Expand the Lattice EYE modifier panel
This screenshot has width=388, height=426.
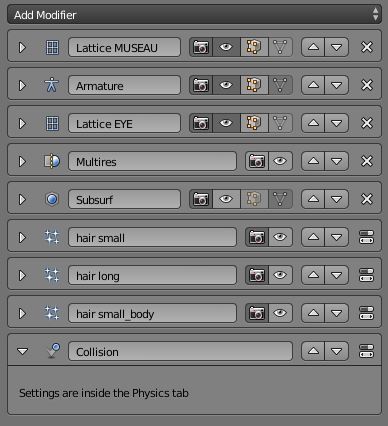[x=22, y=123]
